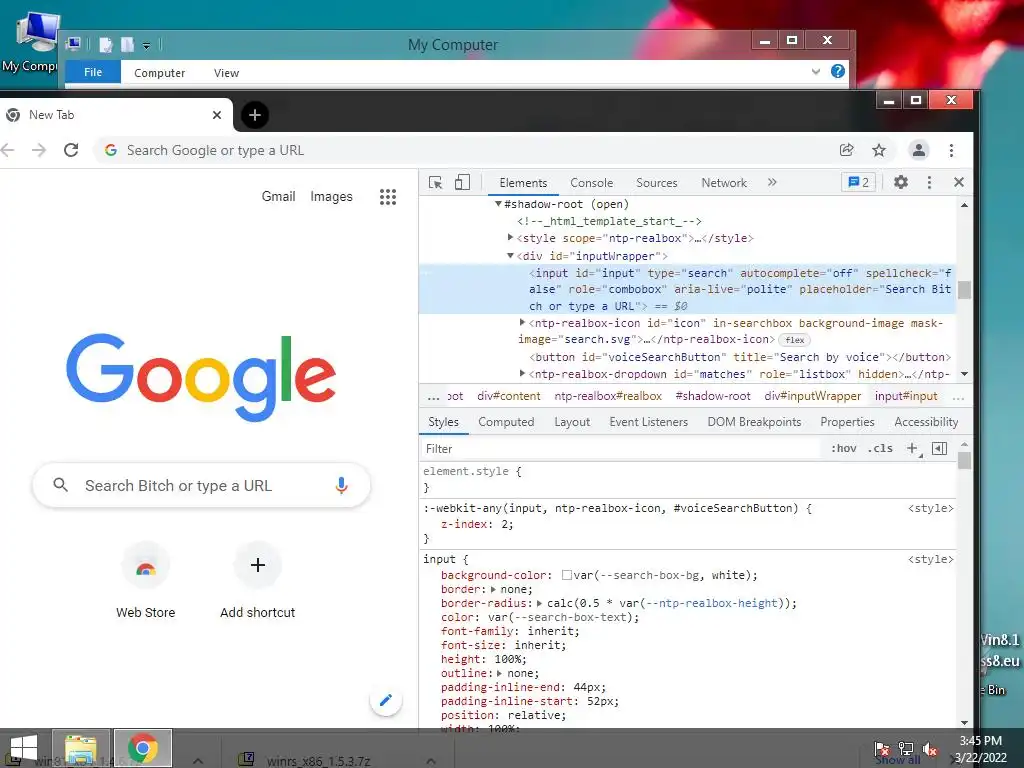Select ntp-realbox#realbox breadcrumb

[608, 396]
